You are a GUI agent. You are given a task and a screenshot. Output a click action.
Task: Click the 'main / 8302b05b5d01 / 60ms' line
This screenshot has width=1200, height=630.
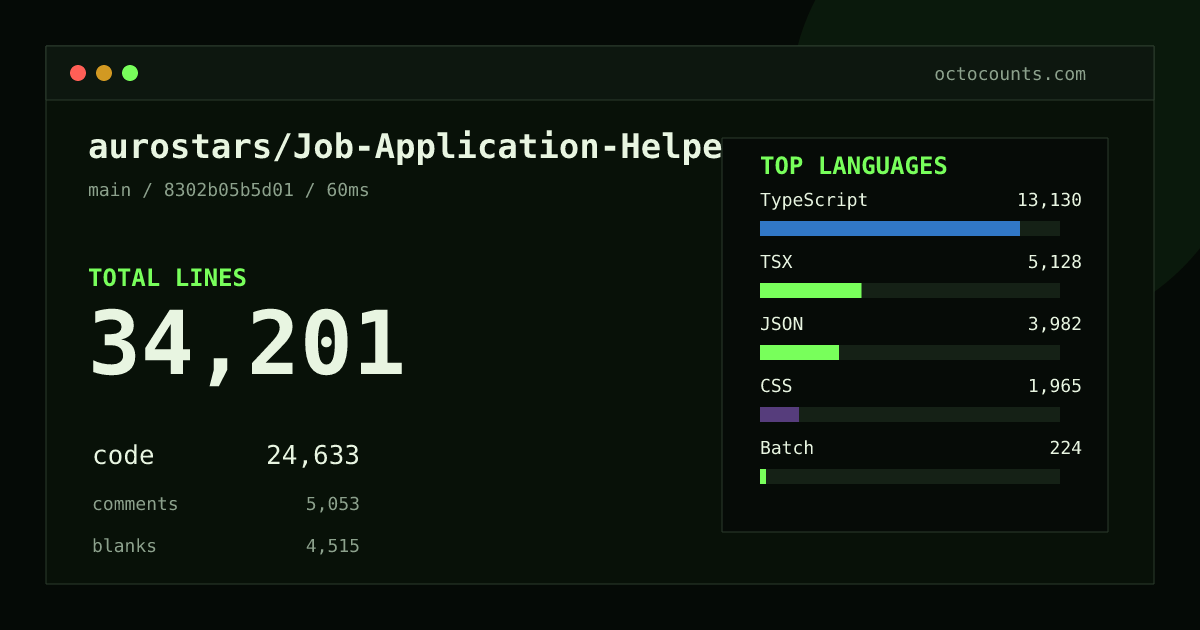[x=229, y=190]
